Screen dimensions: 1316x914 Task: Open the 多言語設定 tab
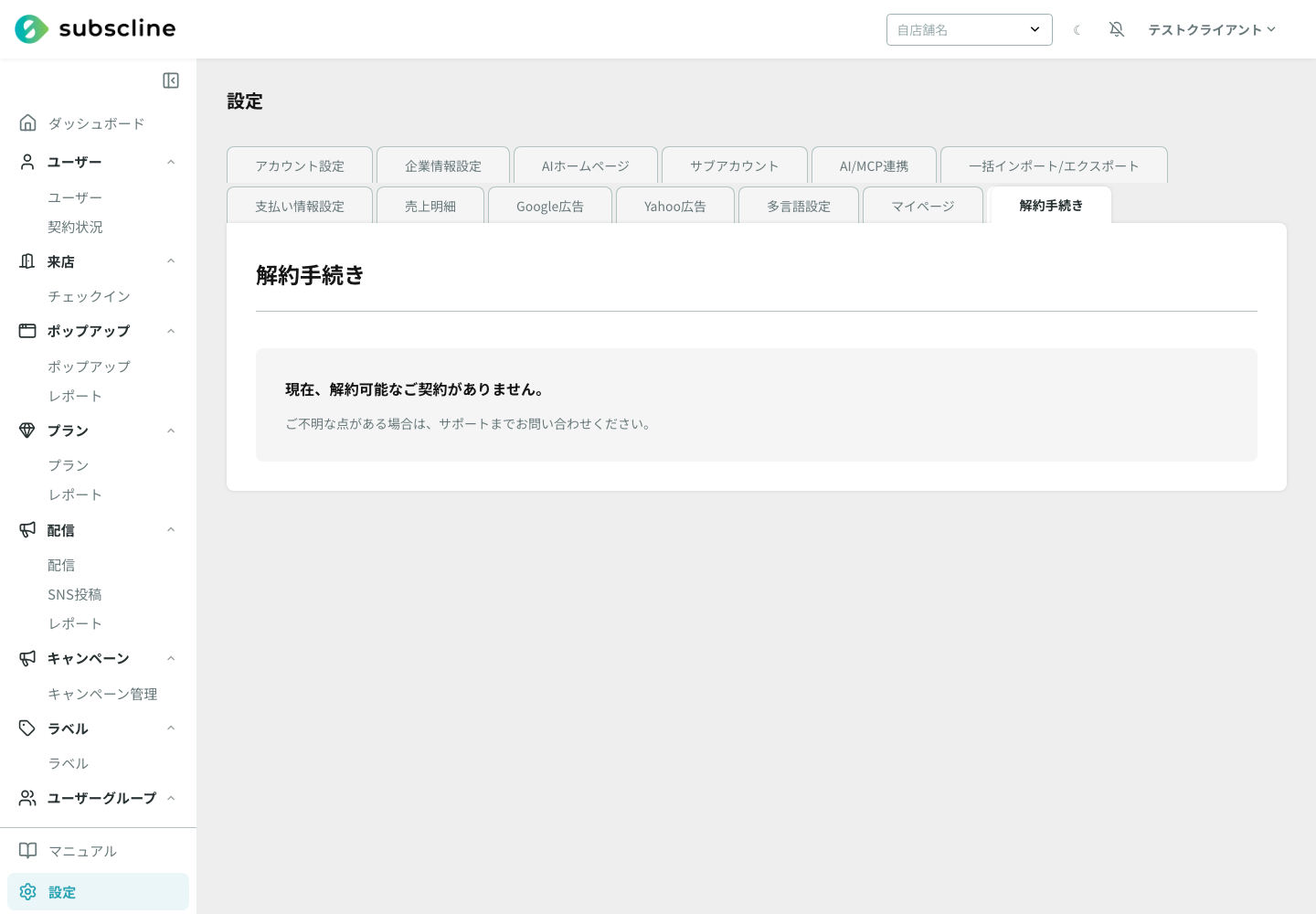click(x=799, y=206)
